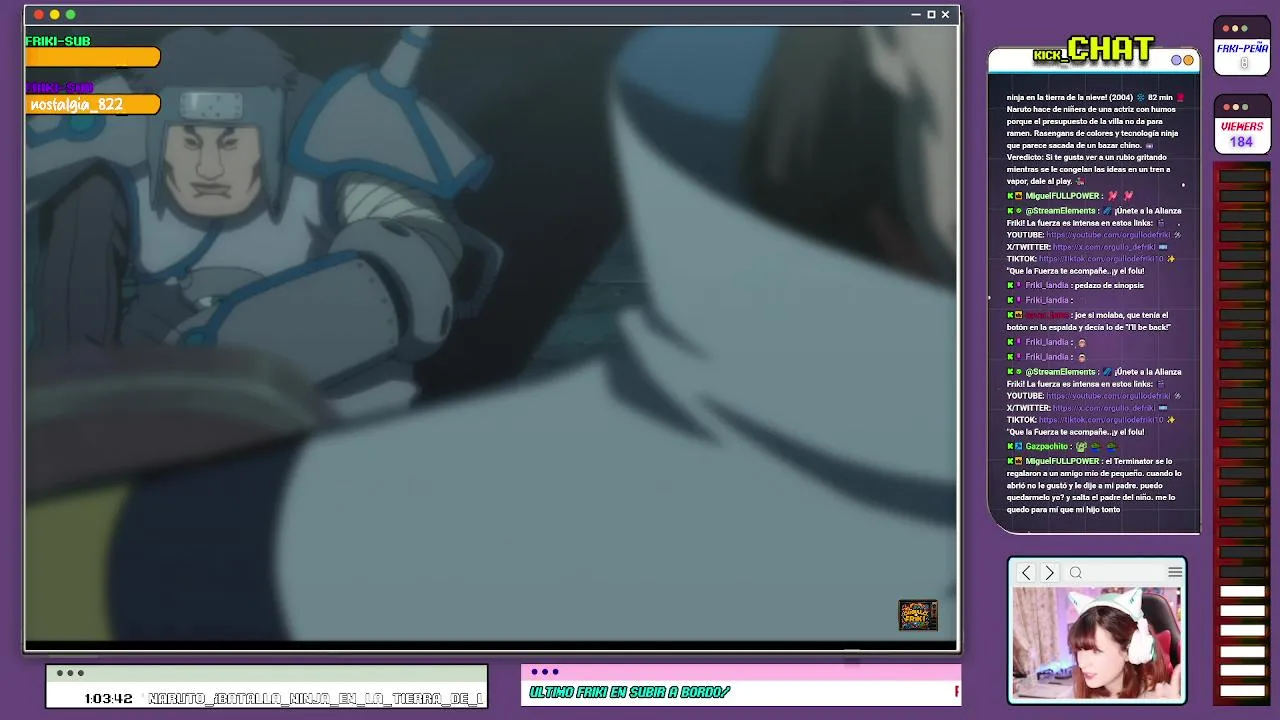Go forward in the webcam browser frame
1280x720 pixels.
coord(1049,573)
